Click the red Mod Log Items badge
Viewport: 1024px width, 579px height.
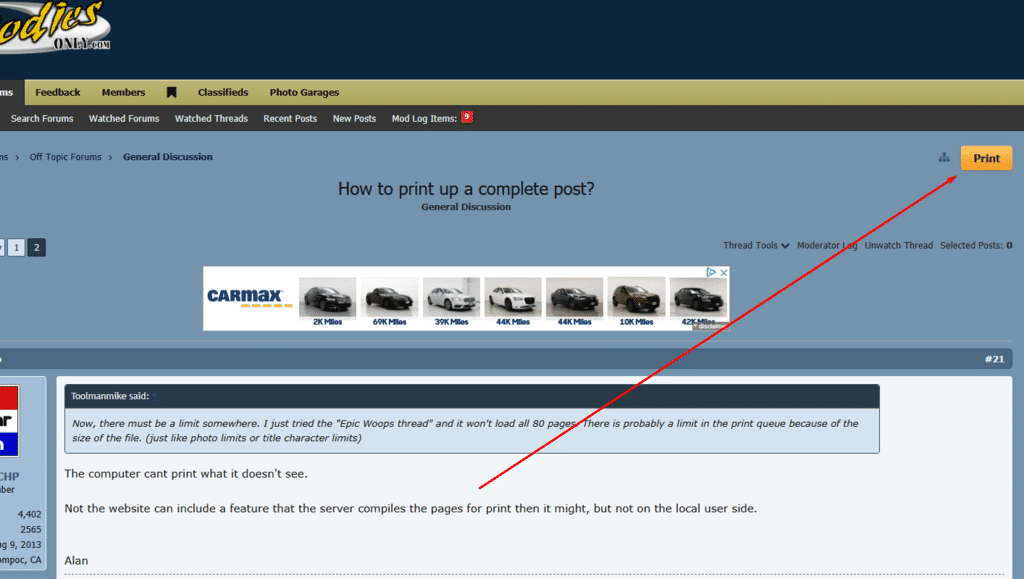(466, 118)
